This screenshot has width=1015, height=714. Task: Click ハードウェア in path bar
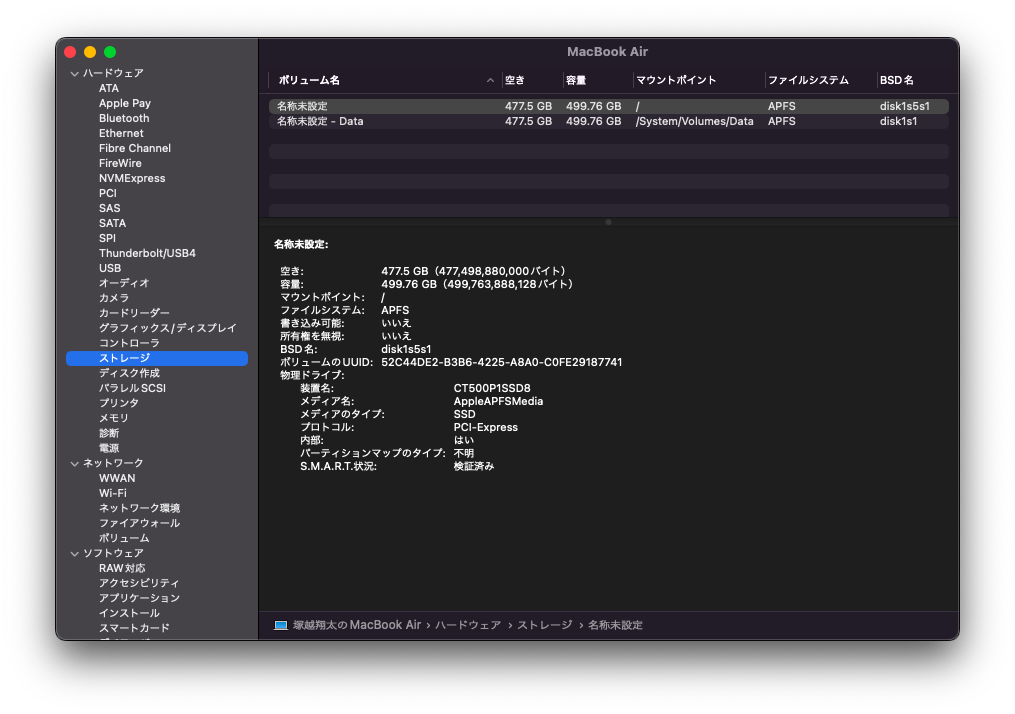coord(468,625)
